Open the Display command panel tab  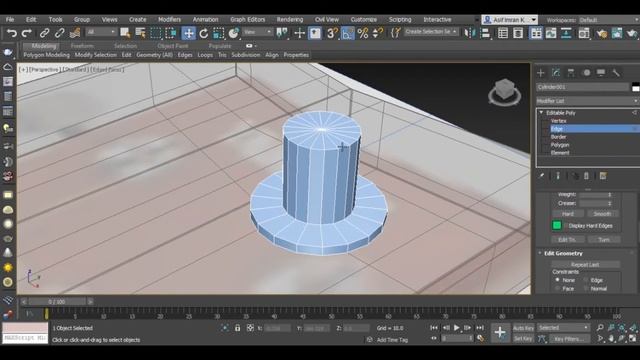pos(601,73)
